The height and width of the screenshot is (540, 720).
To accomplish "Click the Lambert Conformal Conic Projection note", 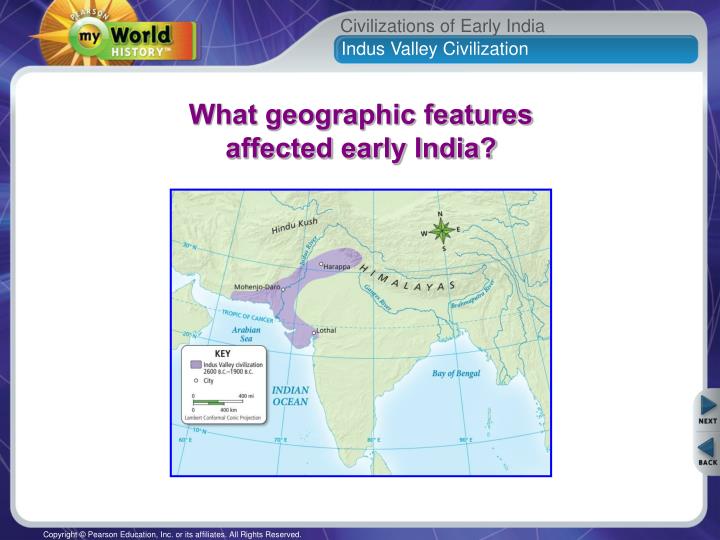I will click(223, 418).
